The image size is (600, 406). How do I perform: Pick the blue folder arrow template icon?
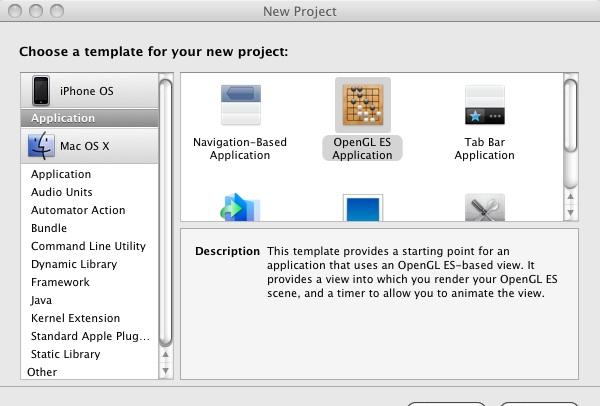click(x=240, y=207)
